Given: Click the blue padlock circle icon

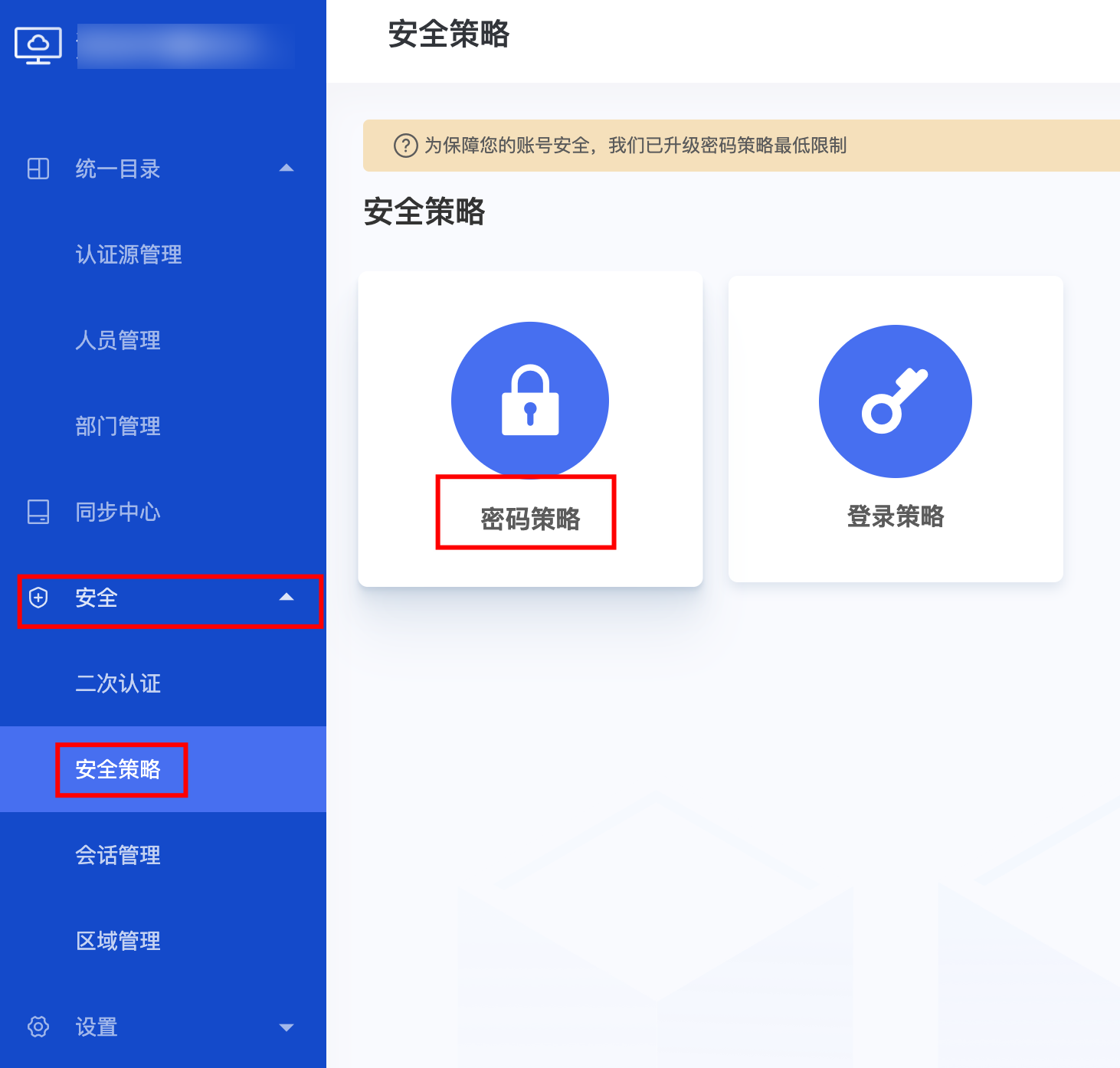Looking at the screenshot, I should click(530, 400).
